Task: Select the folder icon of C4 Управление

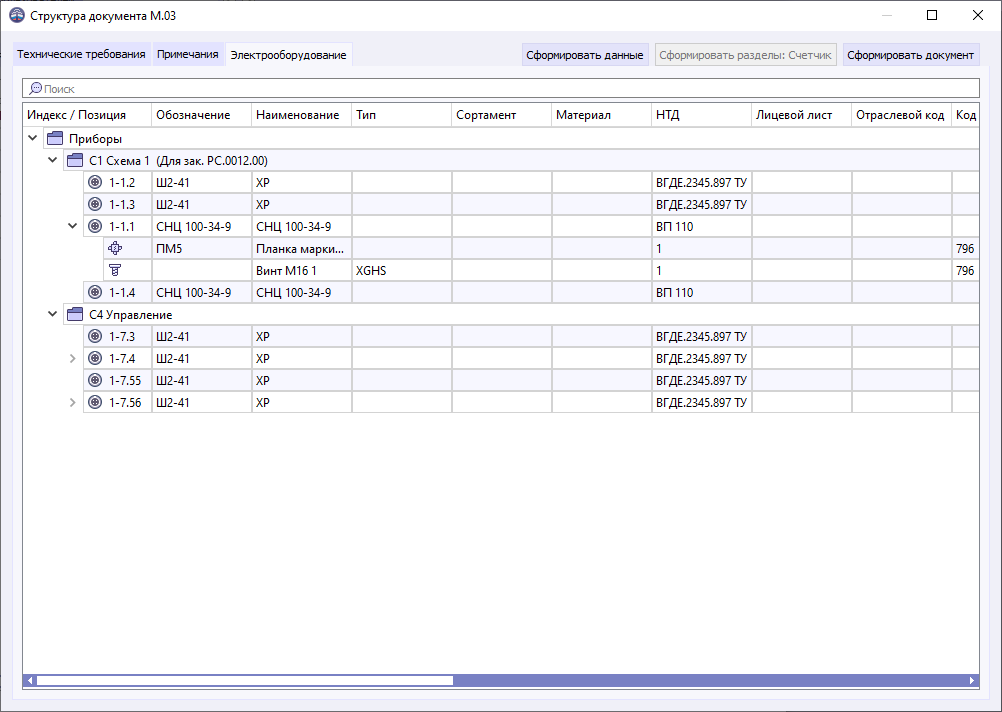Action: coord(74,314)
